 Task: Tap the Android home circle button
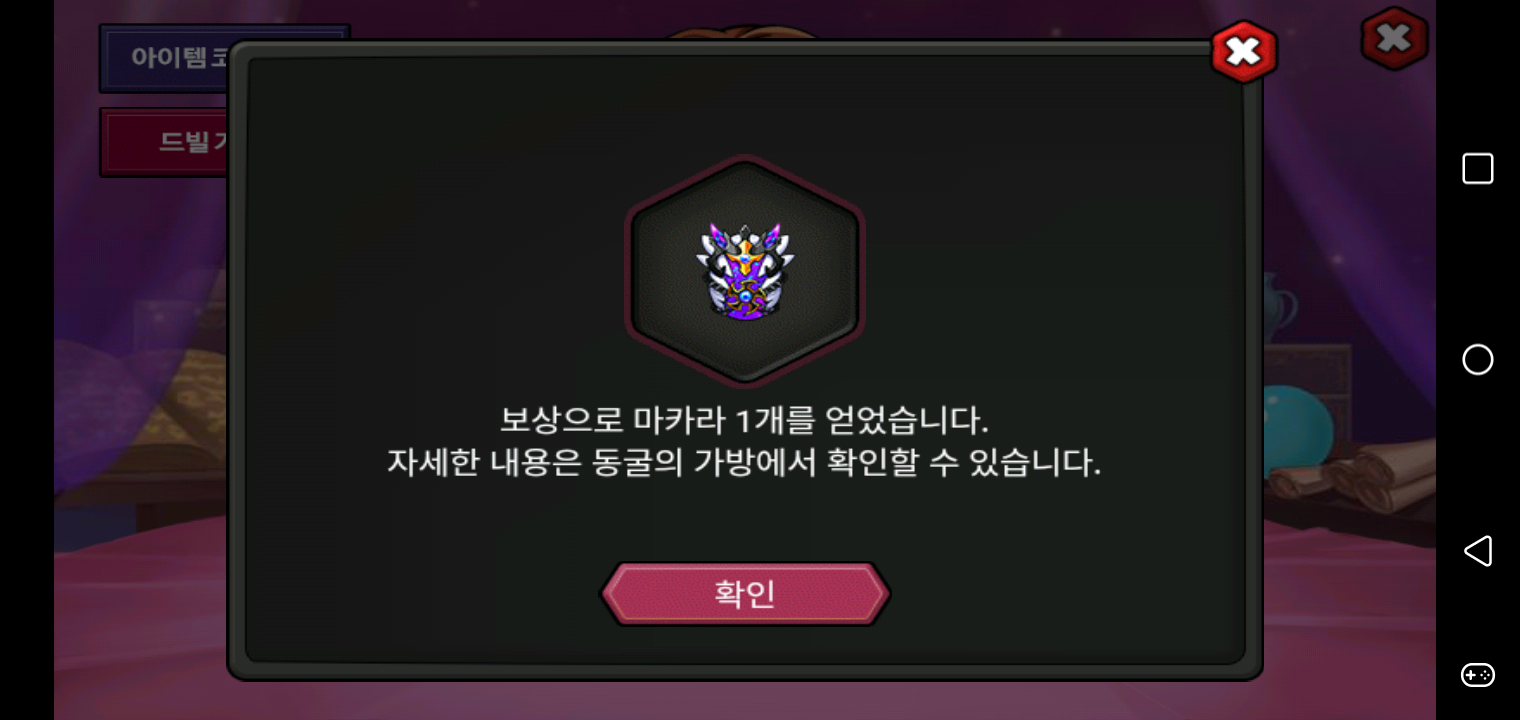[1478, 359]
